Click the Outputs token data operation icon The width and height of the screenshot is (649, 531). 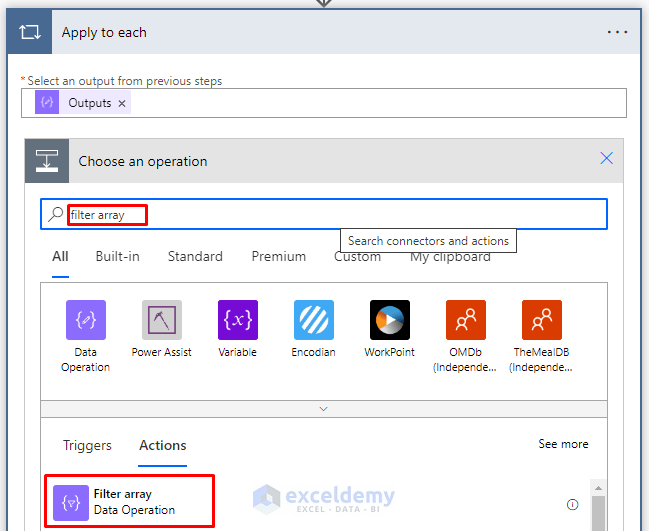(47, 103)
